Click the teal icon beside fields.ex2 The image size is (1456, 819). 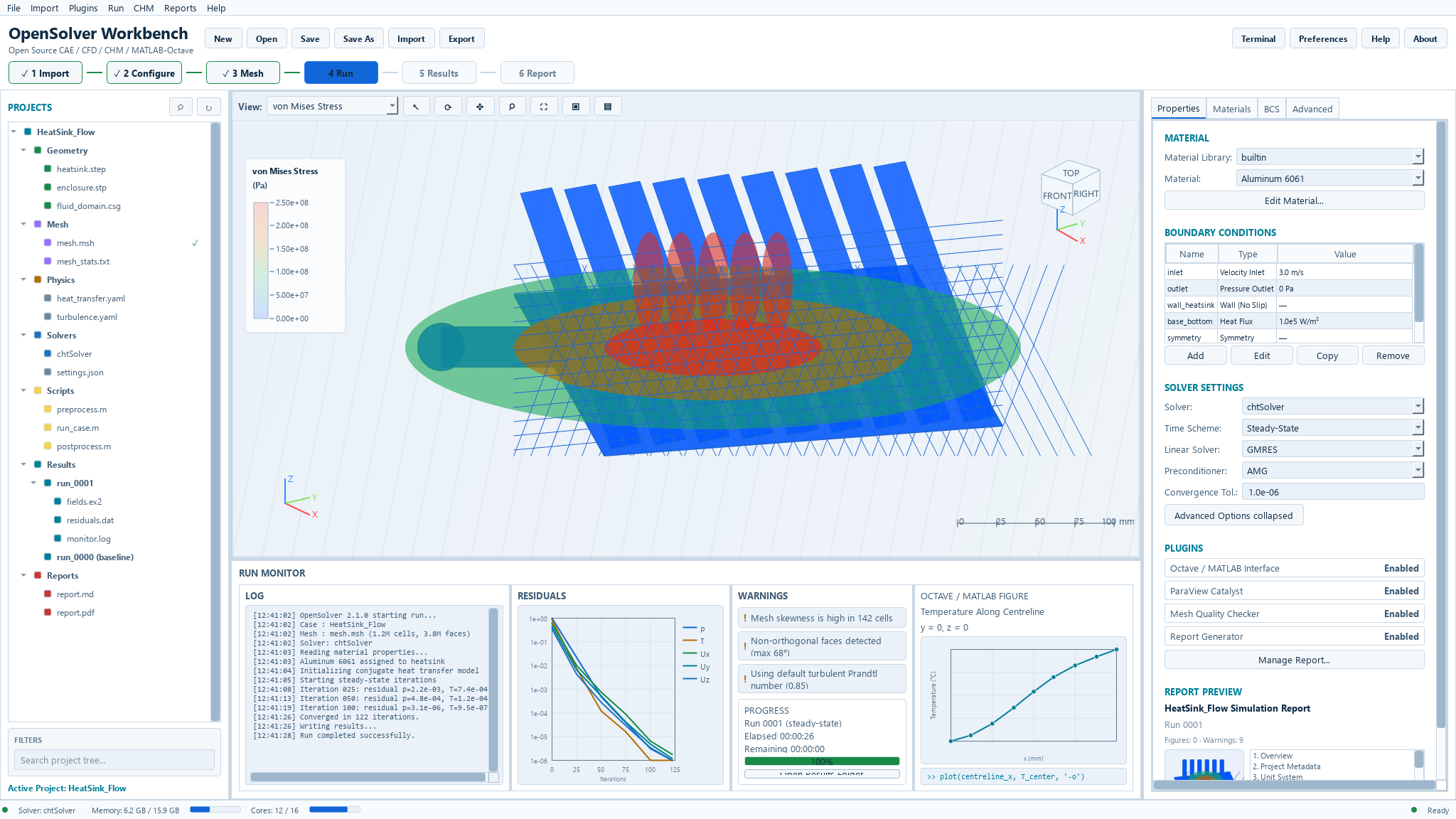pyautogui.click(x=58, y=502)
